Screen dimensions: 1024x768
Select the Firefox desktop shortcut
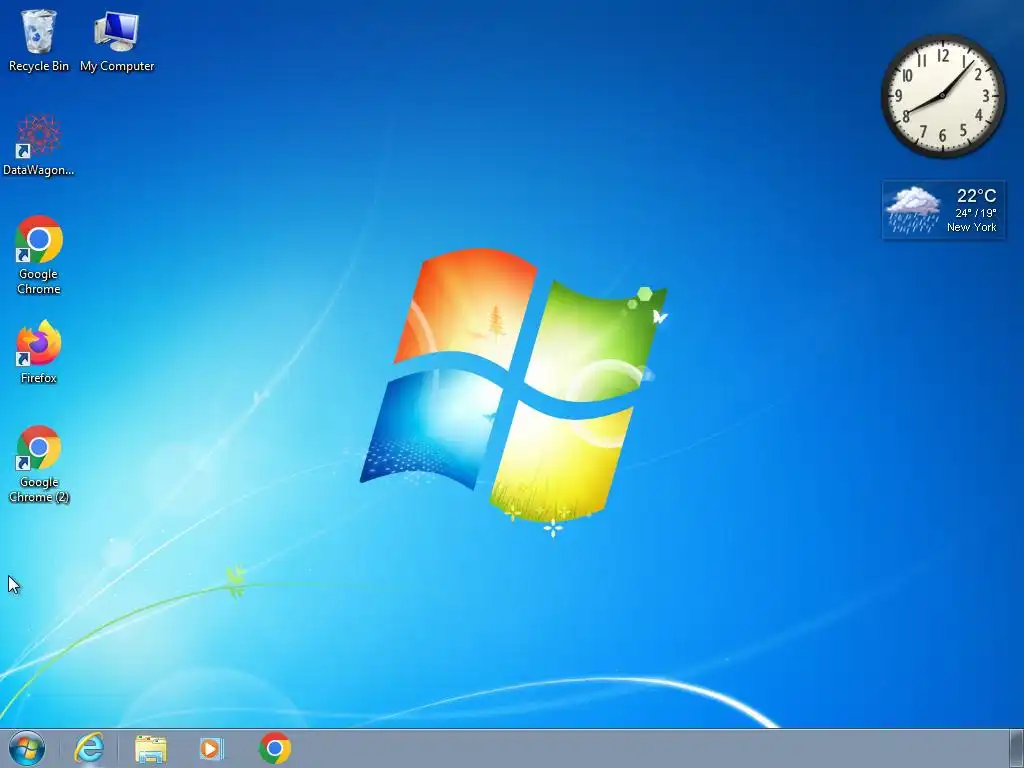[x=39, y=351]
